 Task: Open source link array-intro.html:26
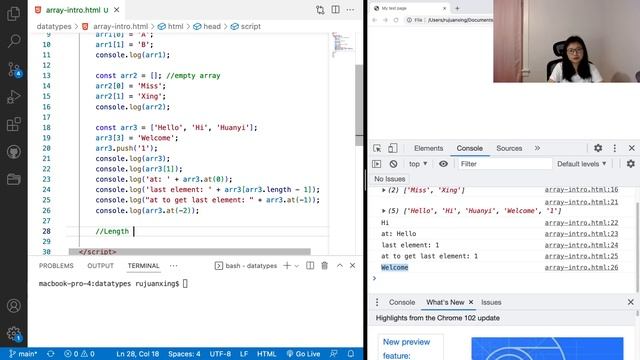click(581, 267)
